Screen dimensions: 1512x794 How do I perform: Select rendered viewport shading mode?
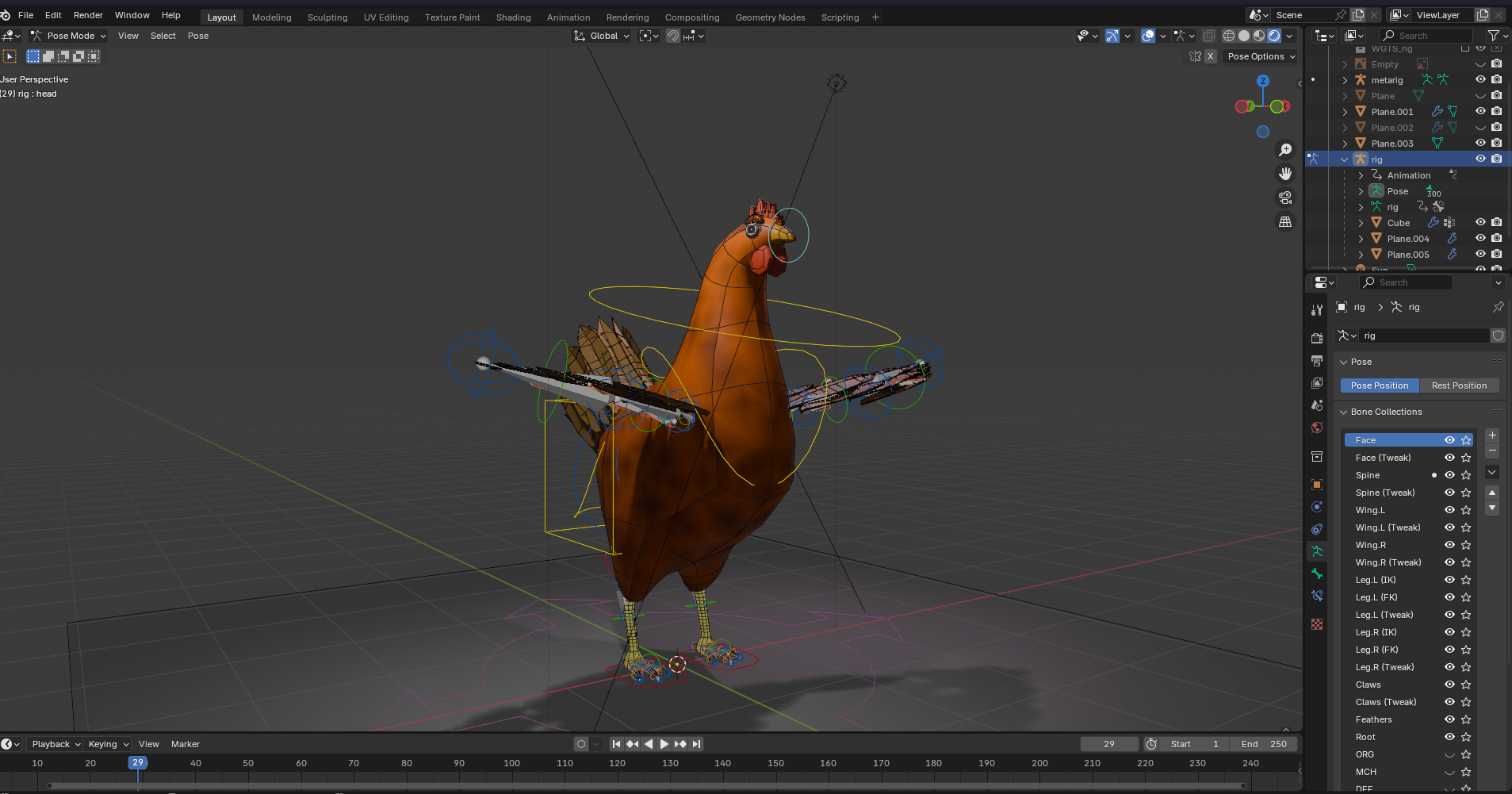[x=1274, y=36]
